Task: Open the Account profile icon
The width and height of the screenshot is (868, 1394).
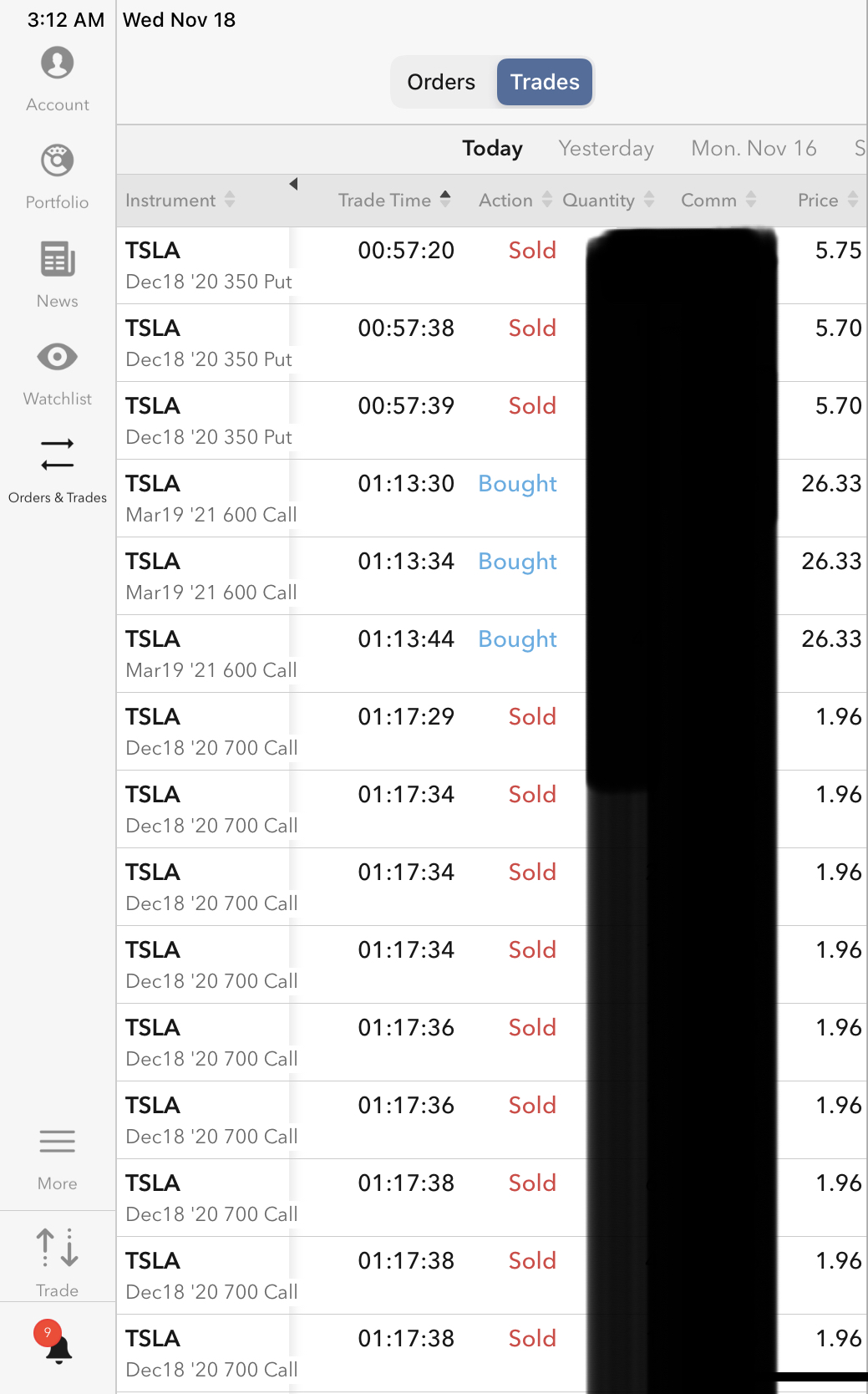Action: coord(57,64)
